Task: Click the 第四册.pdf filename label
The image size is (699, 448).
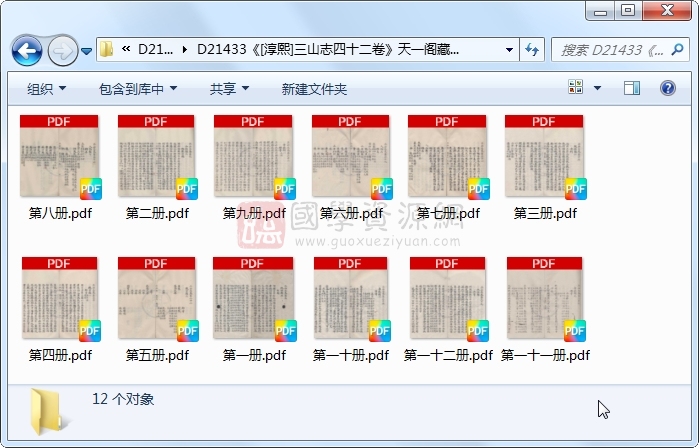Action: click(60, 355)
